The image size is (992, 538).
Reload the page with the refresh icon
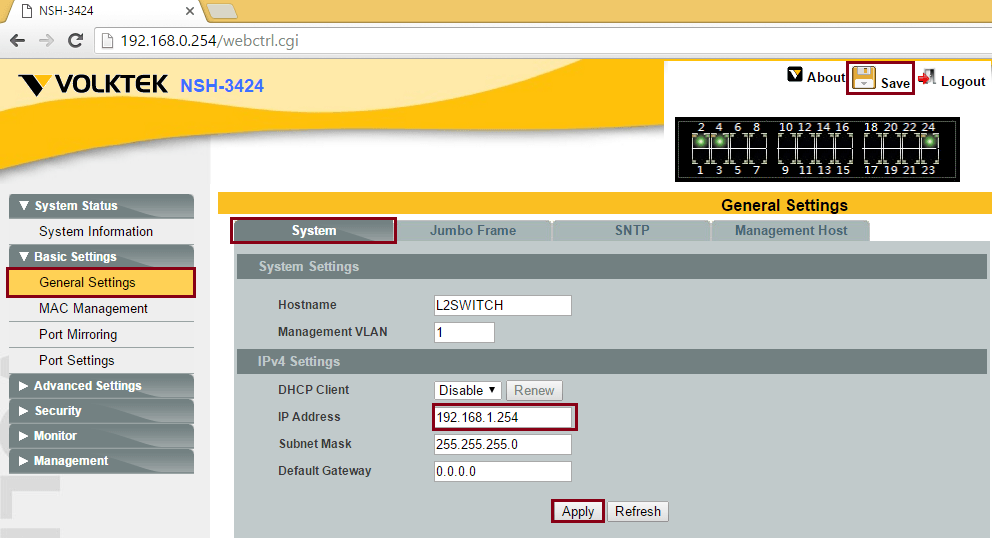75,41
